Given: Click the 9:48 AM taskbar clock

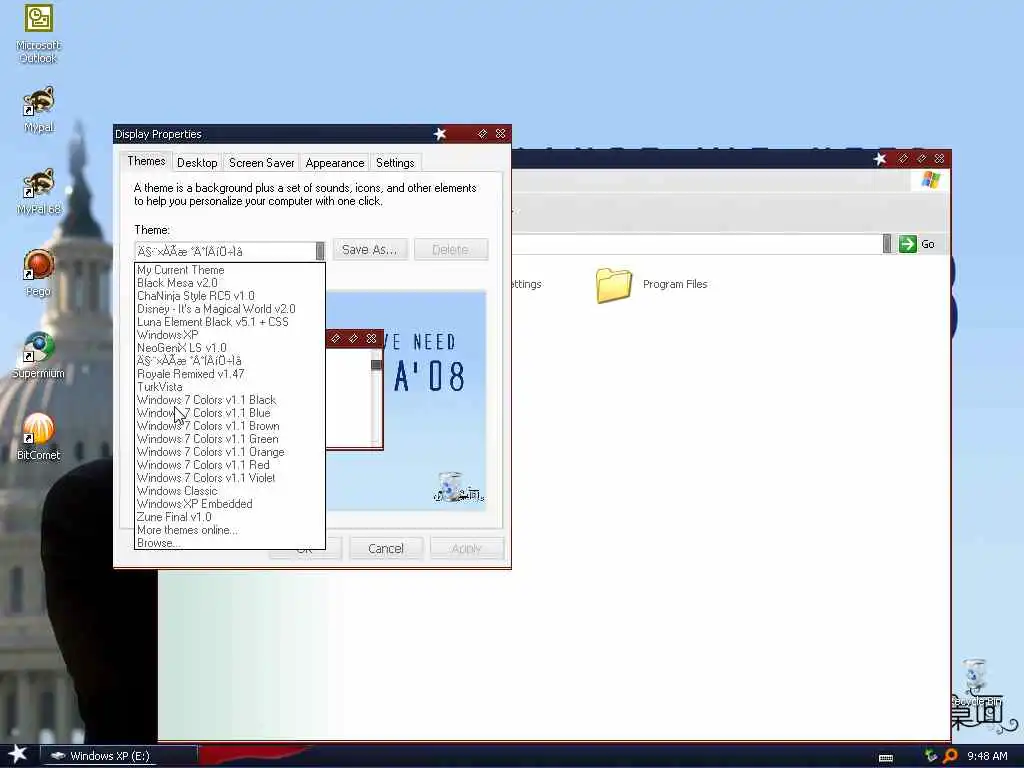Looking at the screenshot, I should click(x=987, y=756).
